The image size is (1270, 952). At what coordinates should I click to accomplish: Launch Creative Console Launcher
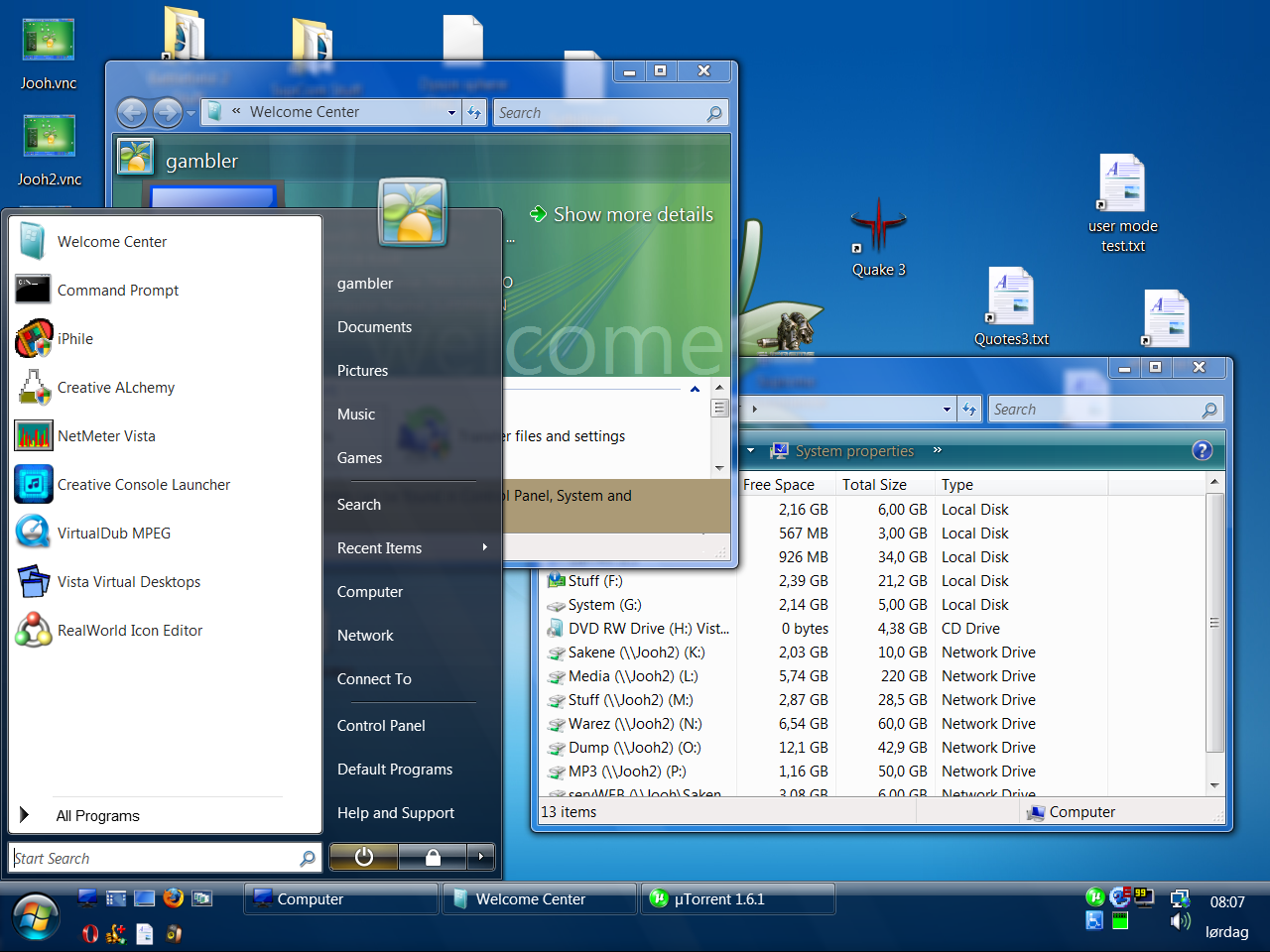click(165, 485)
